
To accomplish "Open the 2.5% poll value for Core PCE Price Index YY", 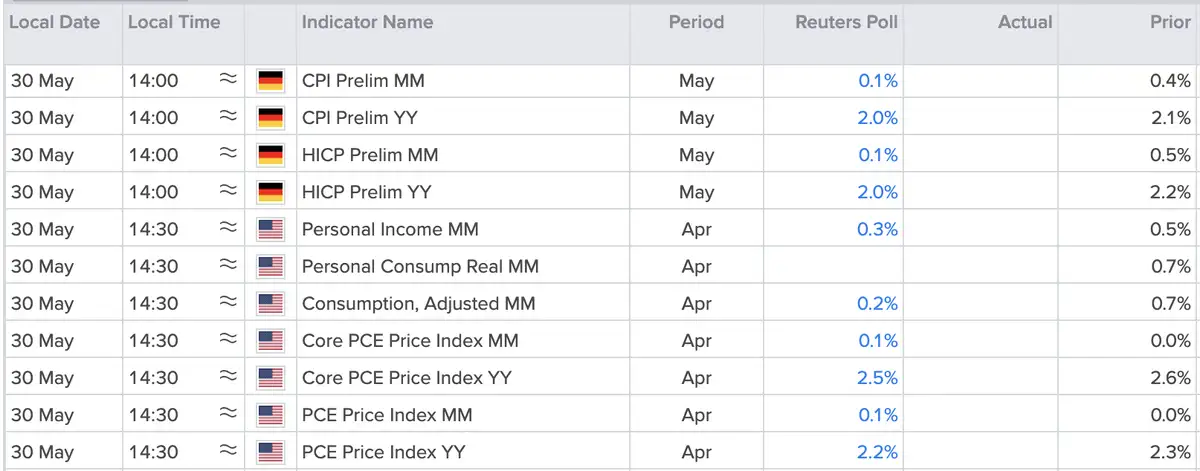I will coord(878,378).
